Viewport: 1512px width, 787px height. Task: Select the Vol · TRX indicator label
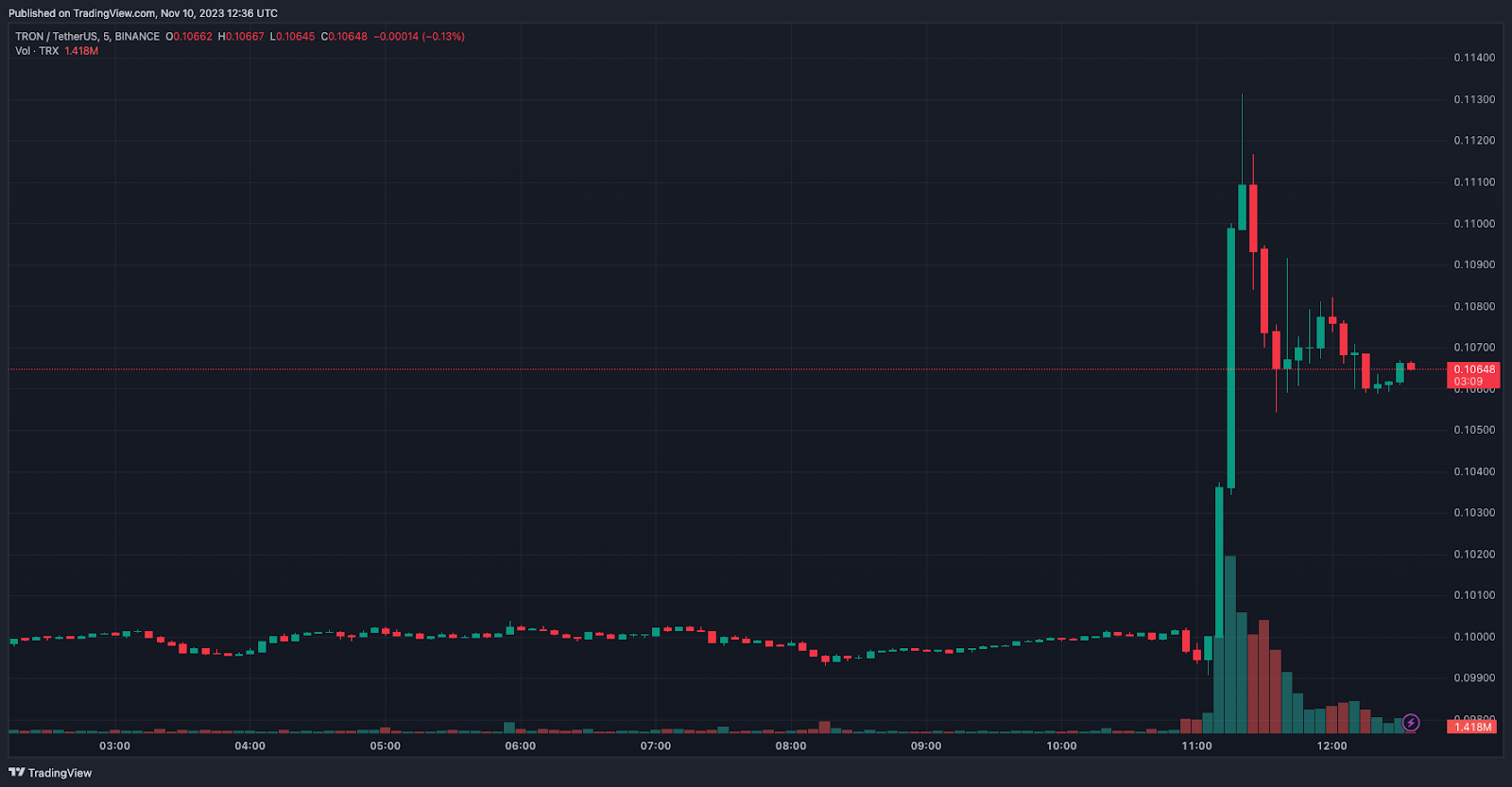pos(37,51)
